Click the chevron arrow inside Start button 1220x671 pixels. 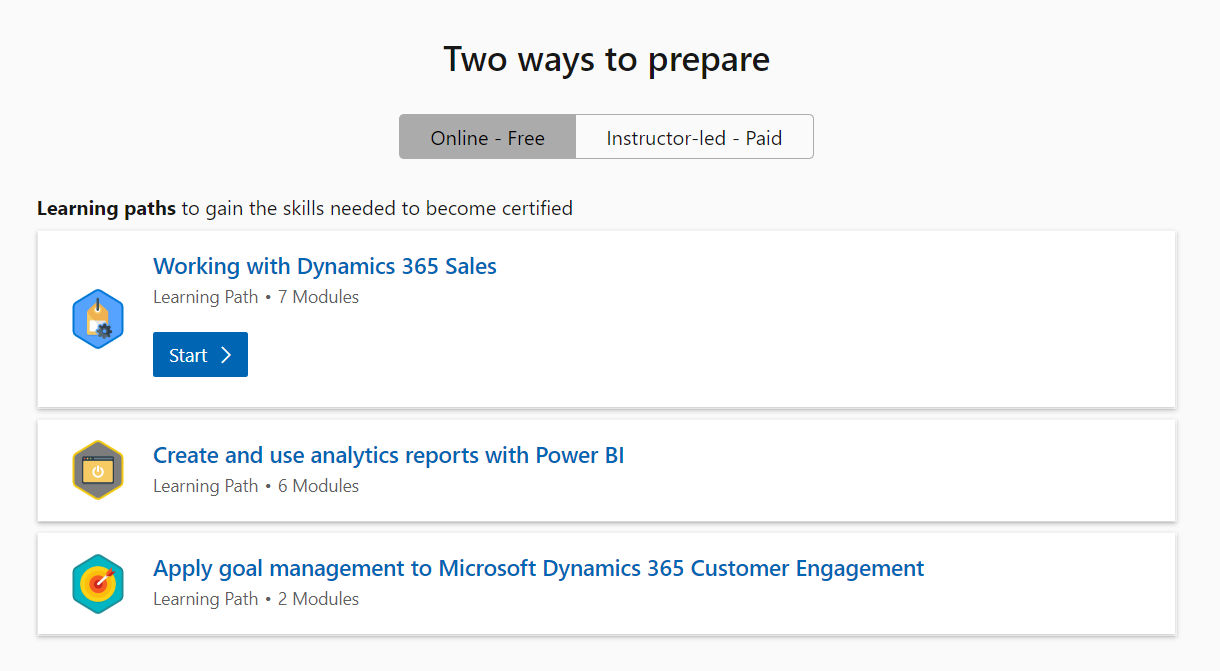click(226, 355)
